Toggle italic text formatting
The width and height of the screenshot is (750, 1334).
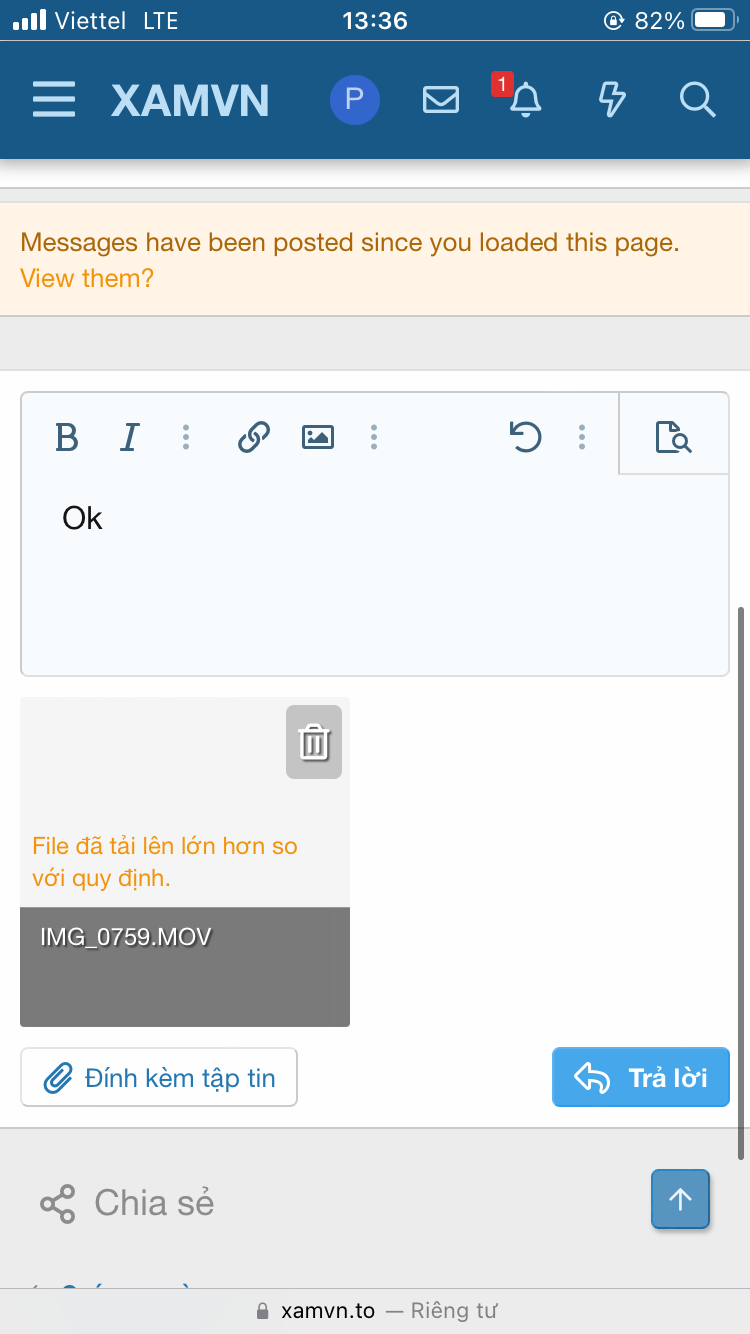pyautogui.click(x=129, y=437)
